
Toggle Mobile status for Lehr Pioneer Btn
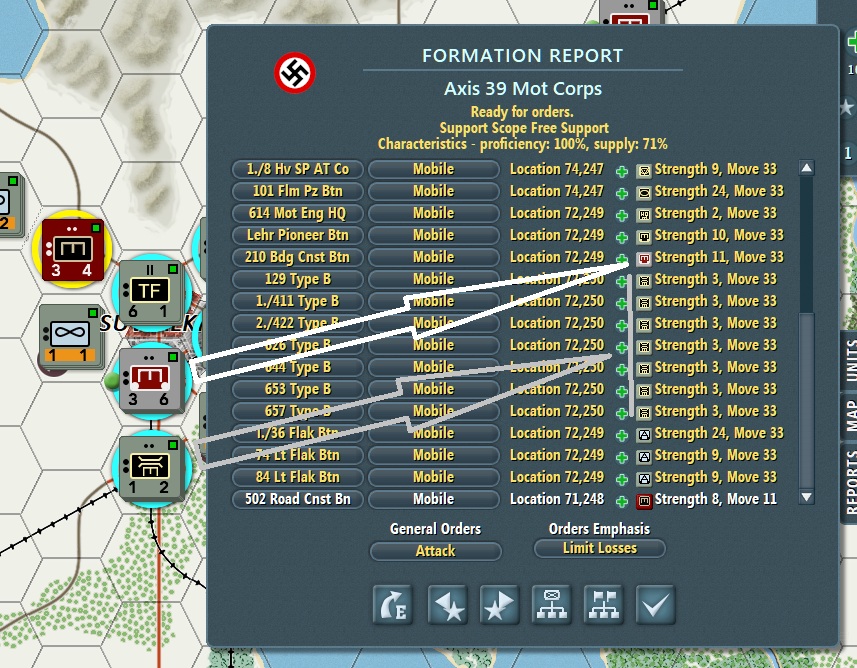pyautogui.click(x=433, y=235)
